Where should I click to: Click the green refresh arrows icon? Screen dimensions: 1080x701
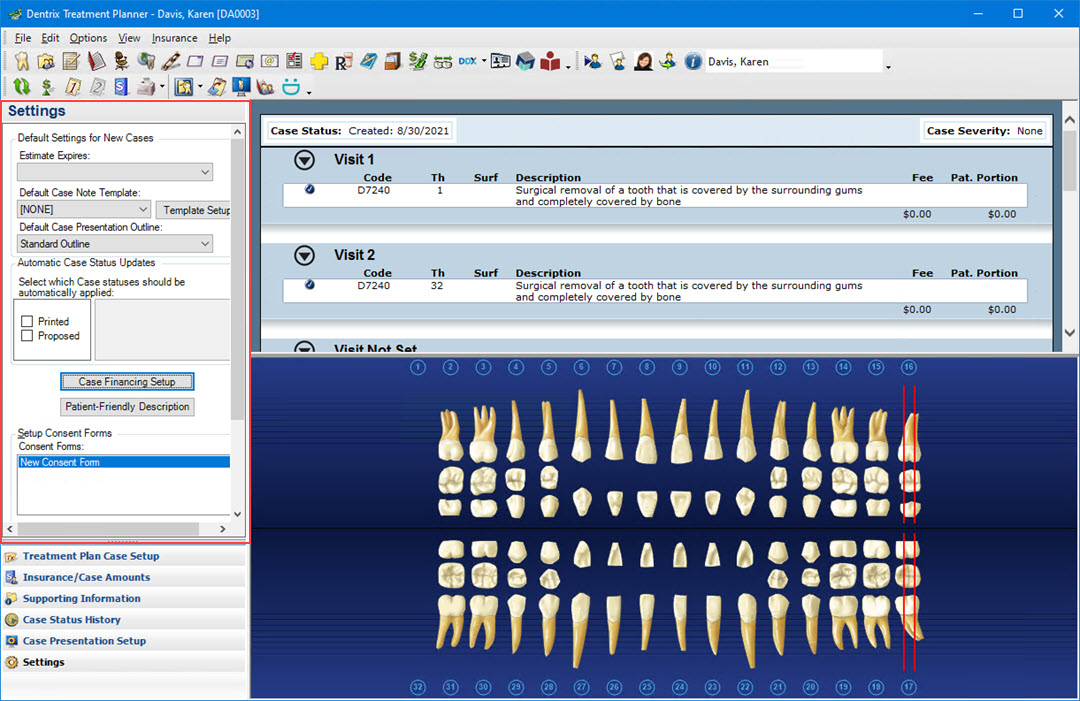(x=21, y=88)
